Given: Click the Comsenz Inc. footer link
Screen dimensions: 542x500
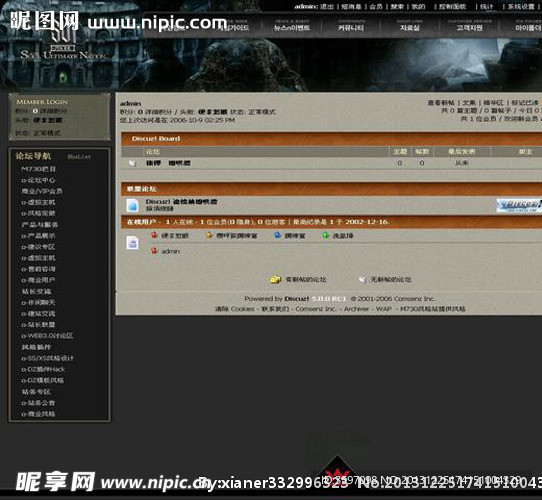Looking at the screenshot, I should pos(316,309).
